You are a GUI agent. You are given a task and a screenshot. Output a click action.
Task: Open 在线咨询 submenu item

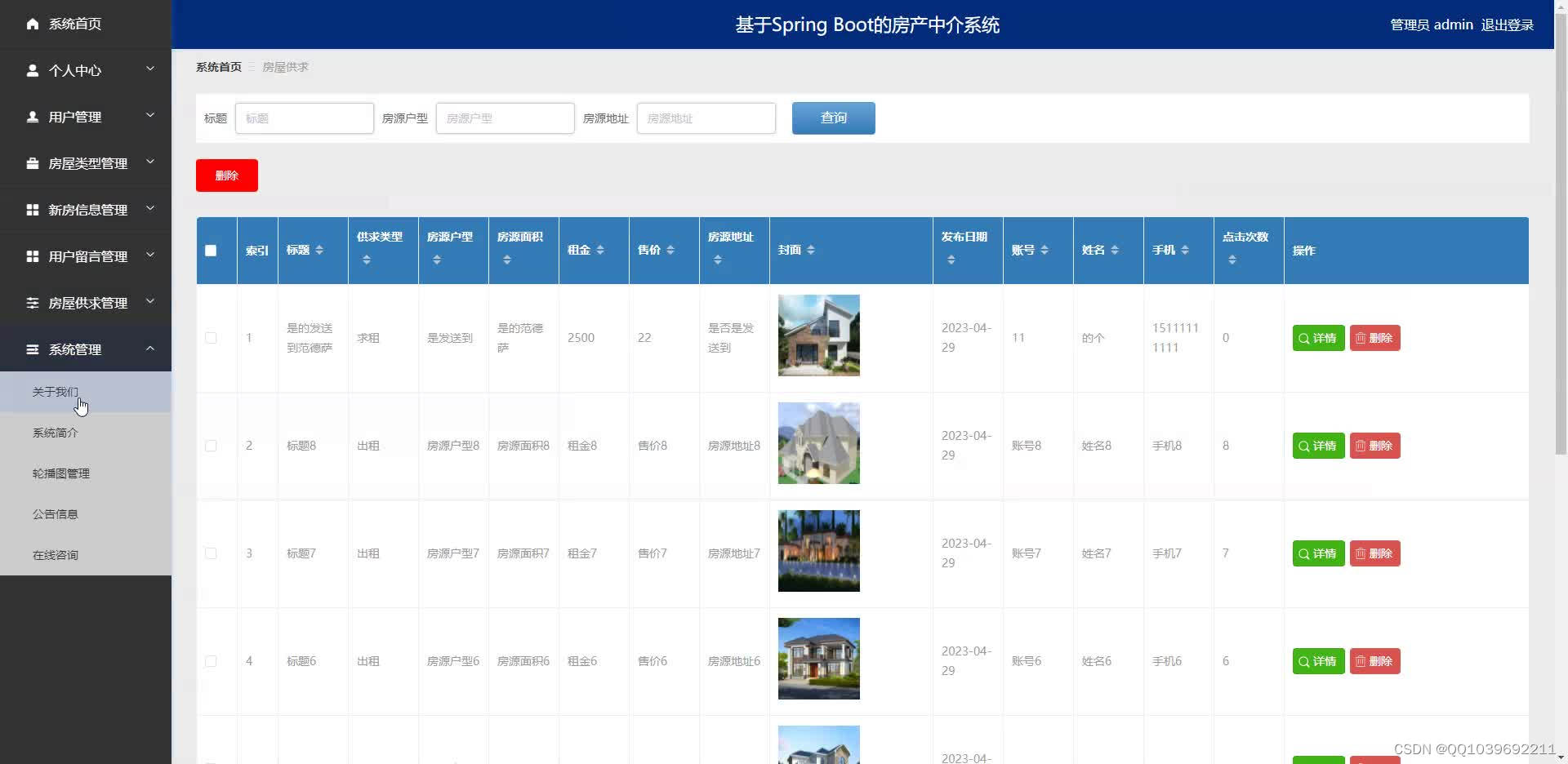tap(86, 555)
